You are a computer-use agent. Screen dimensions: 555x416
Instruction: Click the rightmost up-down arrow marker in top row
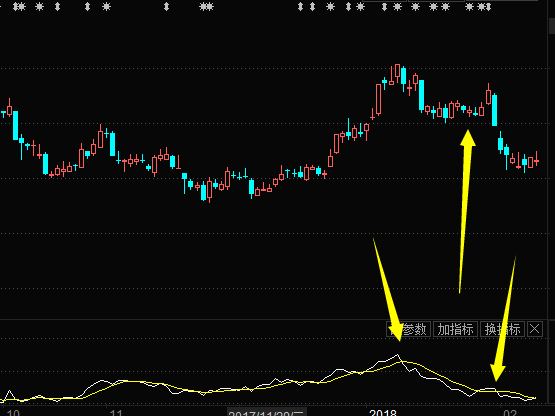(488, 6)
